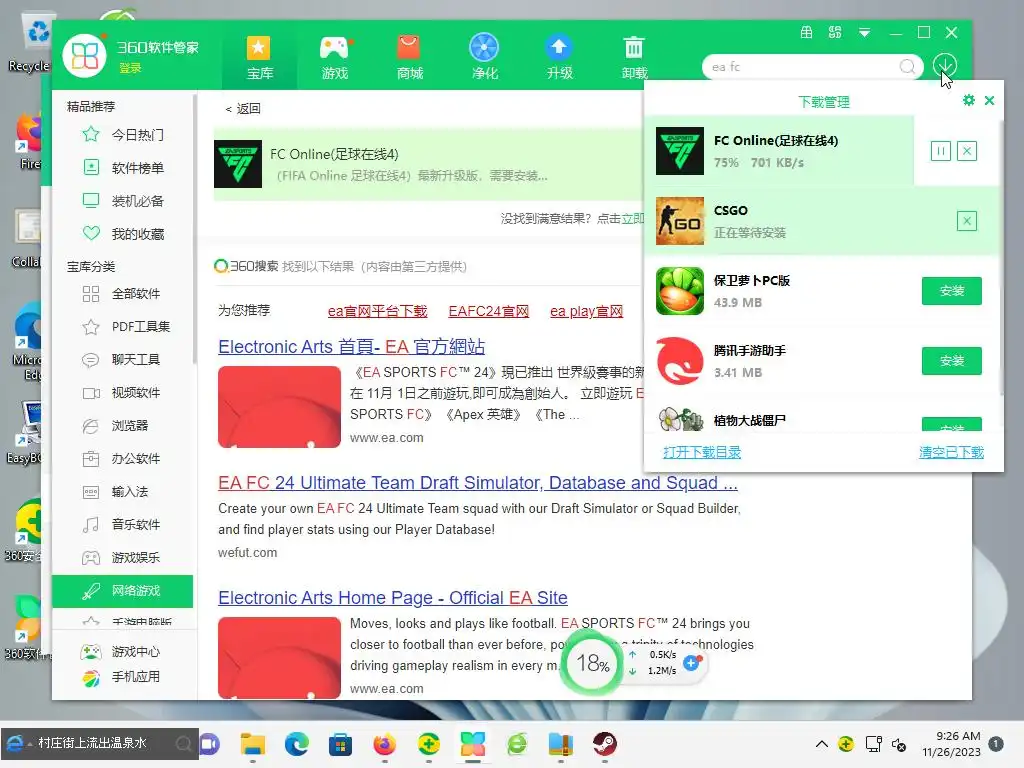Select the 音乐软件 category
1024x768 pixels.
coord(136,524)
